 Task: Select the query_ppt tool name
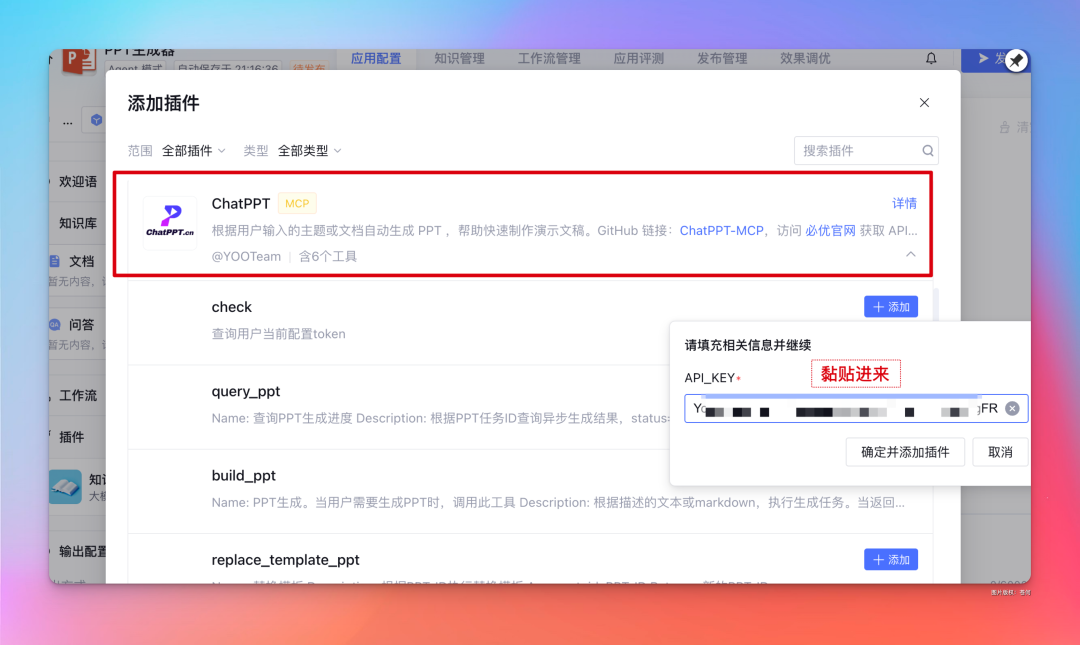pos(246,391)
